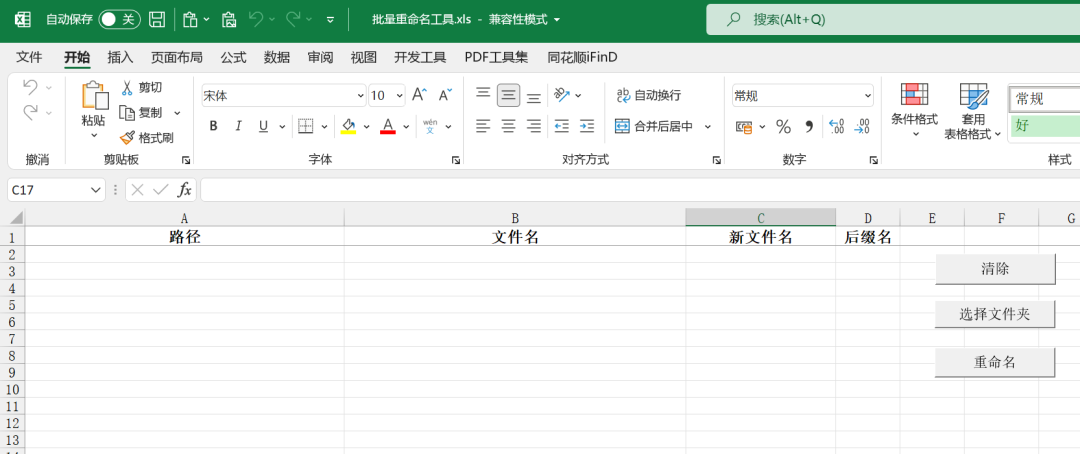1080x454 pixels.
Task: Click the Increase Font Size icon
Action: pos(419,95)
